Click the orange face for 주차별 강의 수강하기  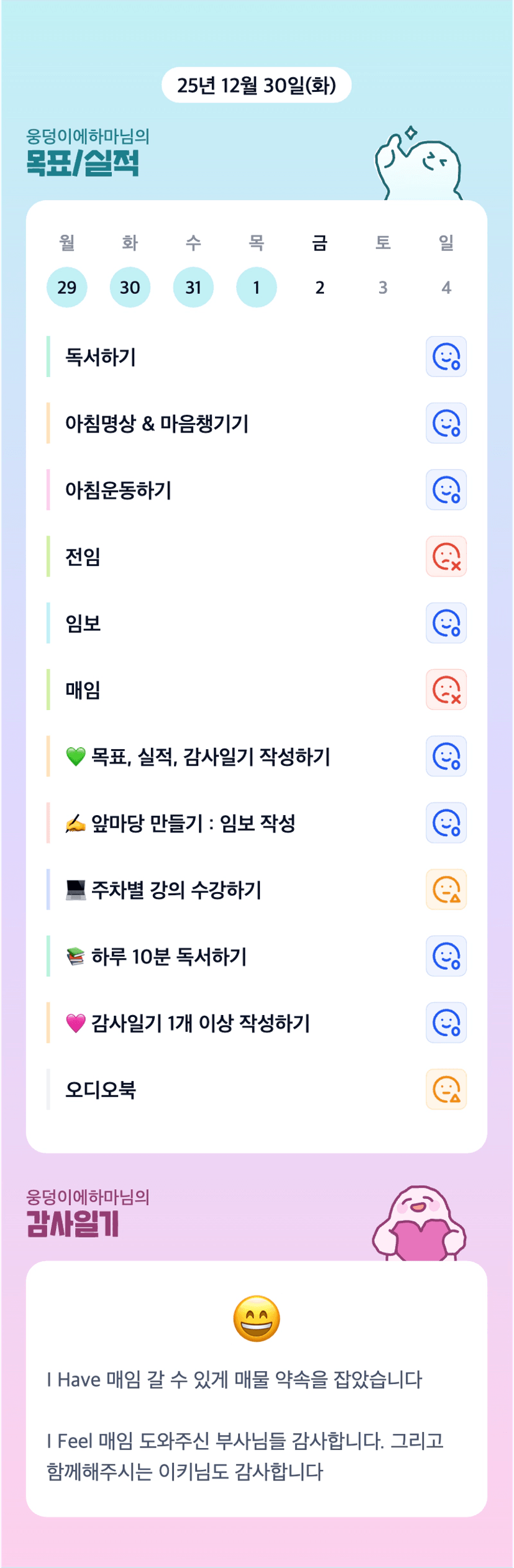(x=446, y=889)
